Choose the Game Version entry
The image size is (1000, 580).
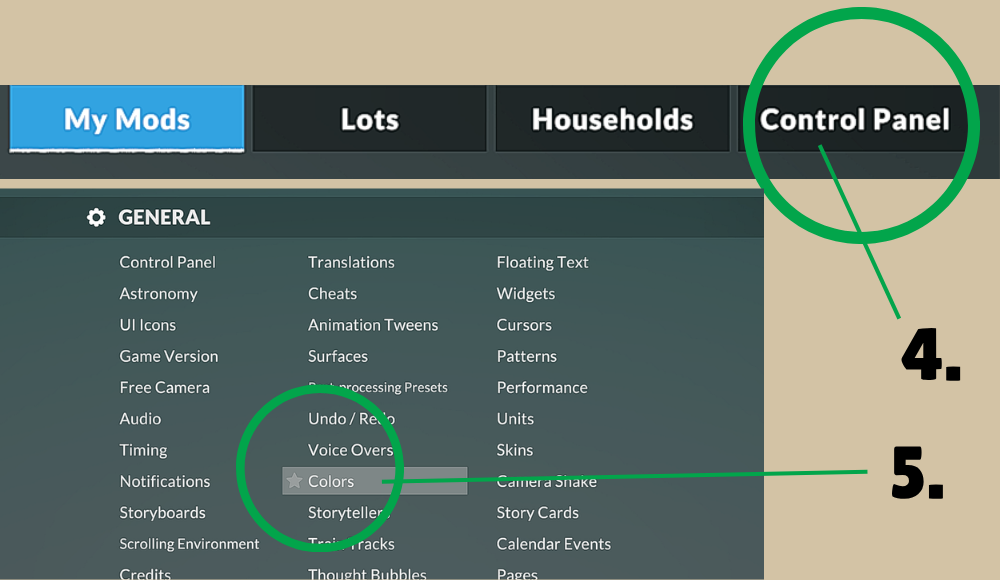tap(169, 356)
